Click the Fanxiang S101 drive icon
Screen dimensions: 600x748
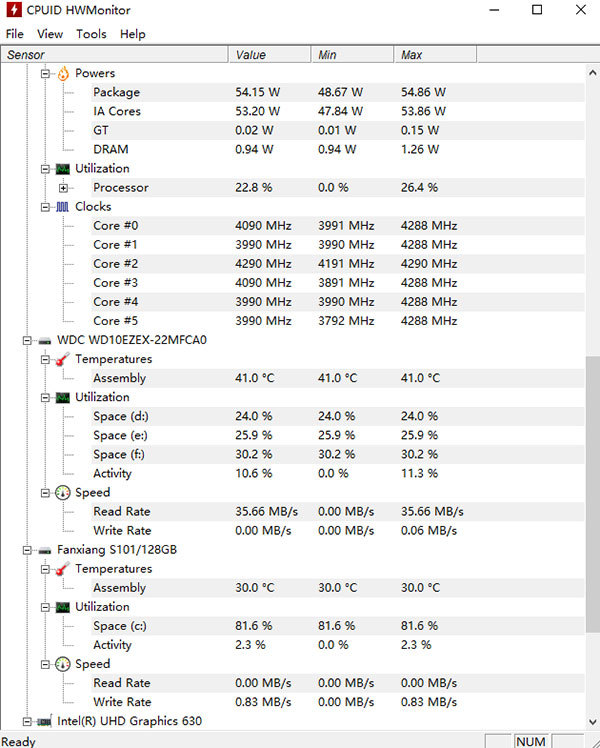point(44,550)
